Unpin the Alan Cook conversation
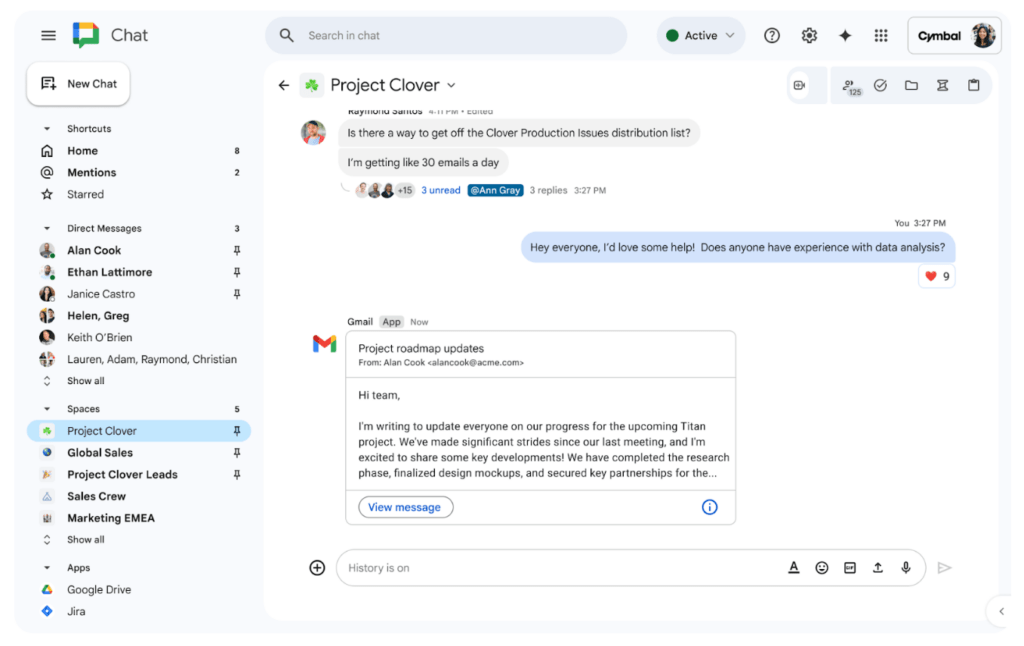This screenshot has height=646, width=1024. [x=237, y=250]
